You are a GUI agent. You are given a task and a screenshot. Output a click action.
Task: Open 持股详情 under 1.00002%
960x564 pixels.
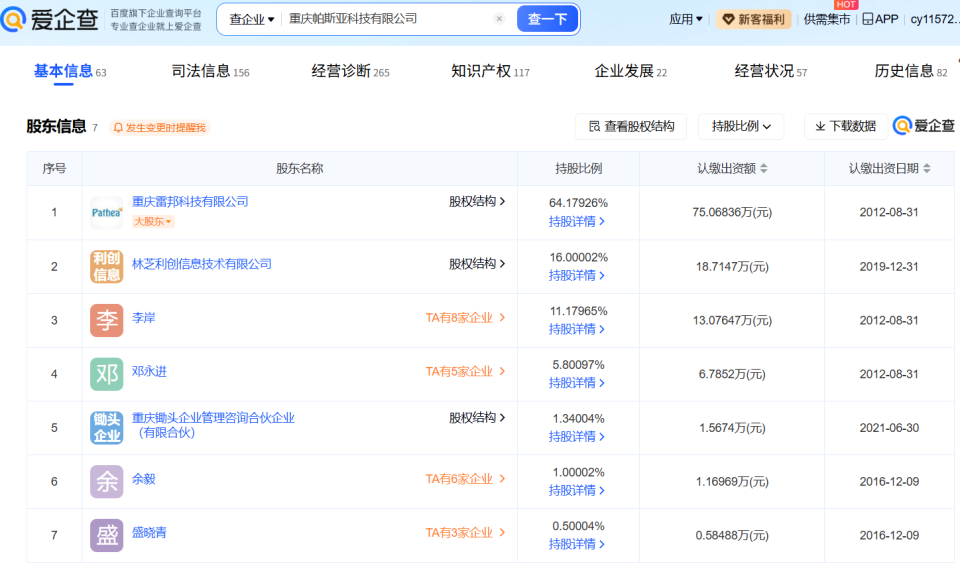(577, 491)
